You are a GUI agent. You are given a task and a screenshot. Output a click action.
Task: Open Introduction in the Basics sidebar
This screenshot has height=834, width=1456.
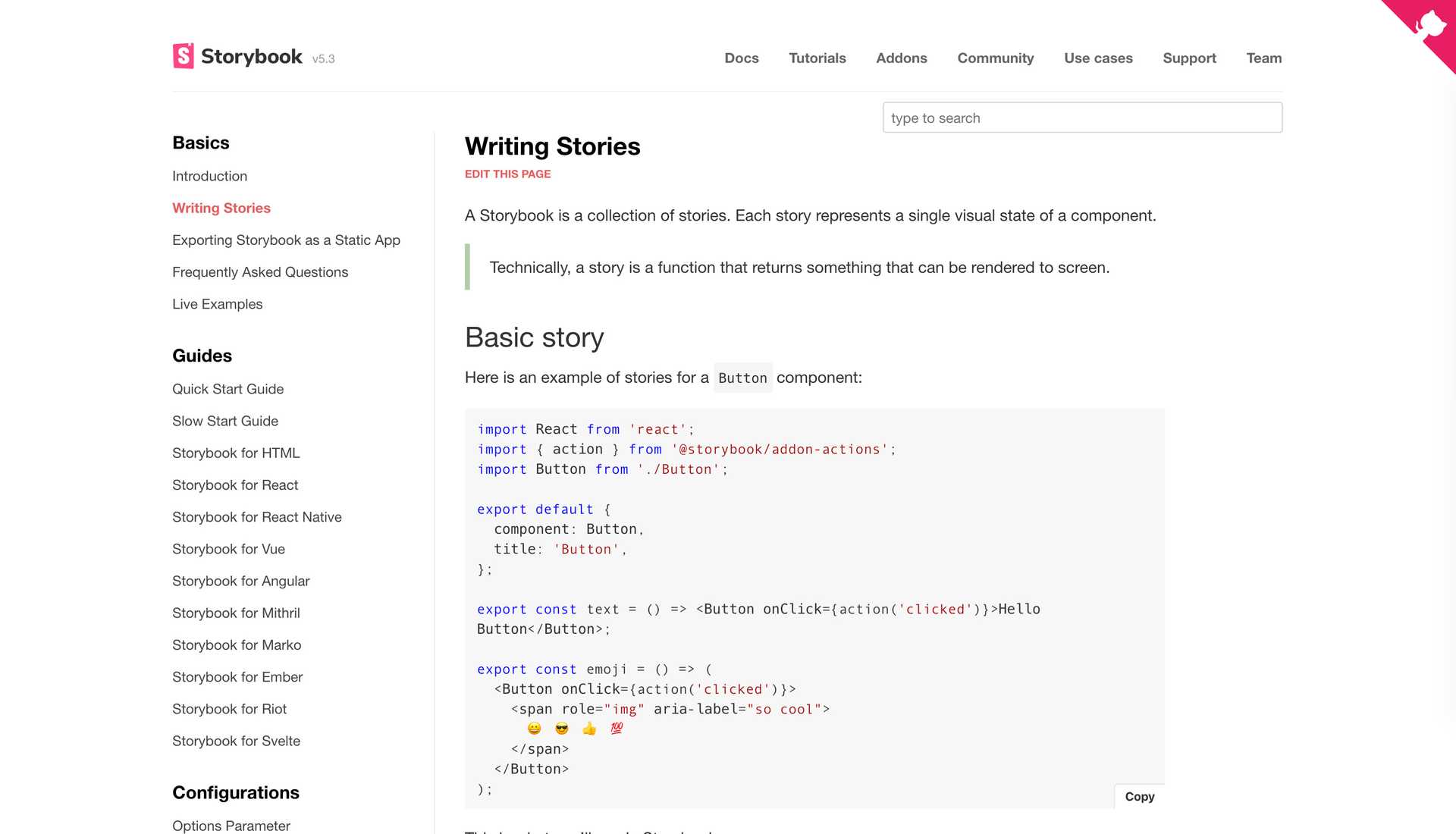click(209, 176)
